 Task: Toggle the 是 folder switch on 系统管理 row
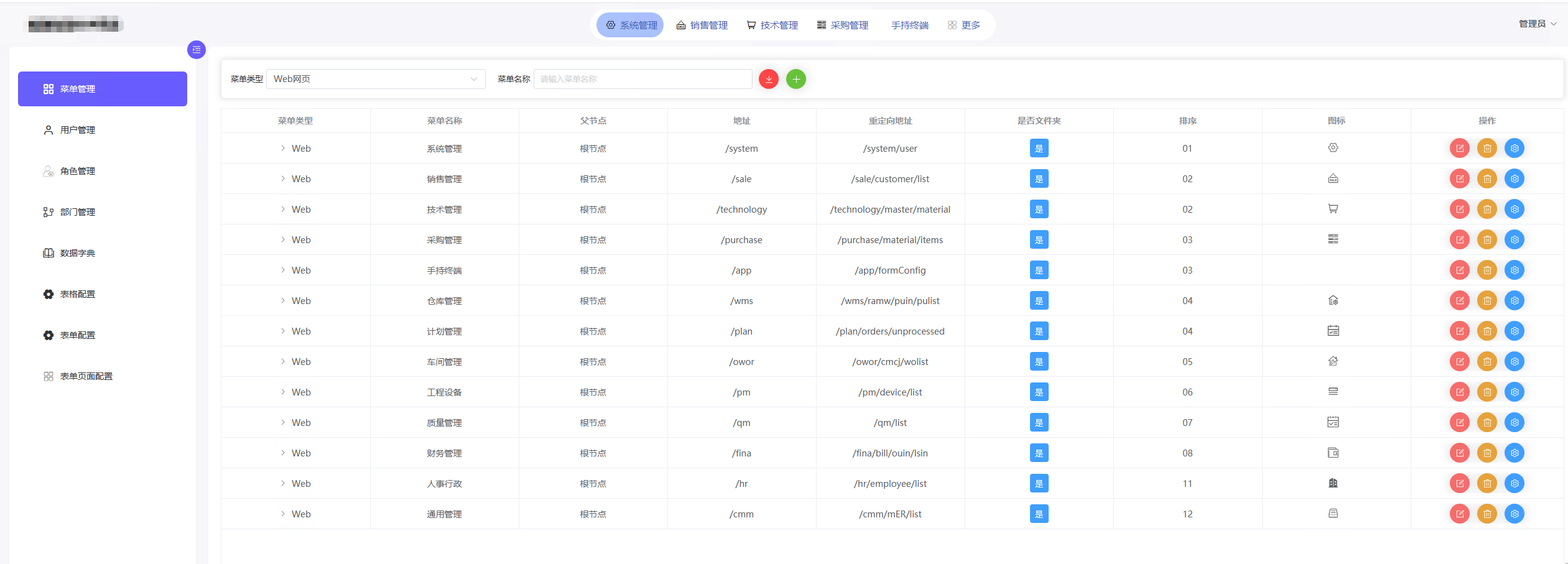pos(1039,148)
